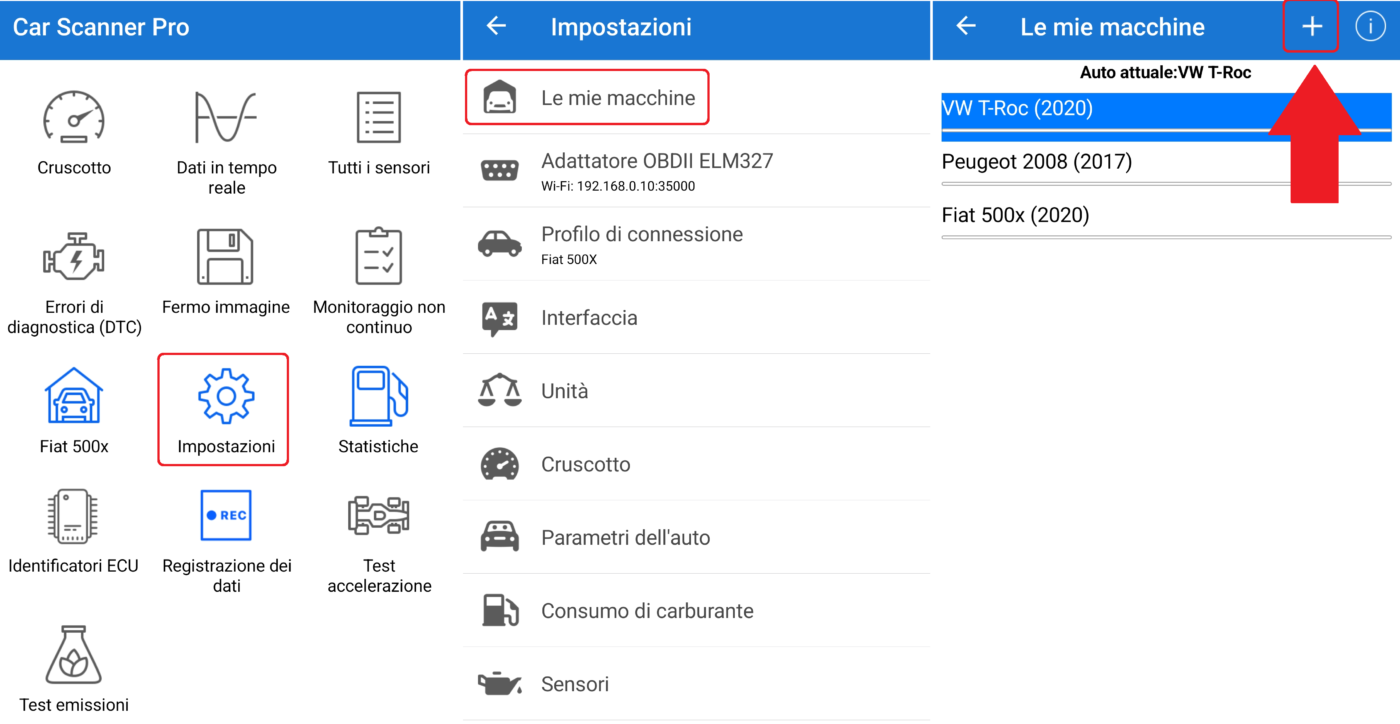Open Adattatore OBDII ELM327 settings
Image resolution: width=1400 pixels, height=724 pixels.
[x=697, y=170]
